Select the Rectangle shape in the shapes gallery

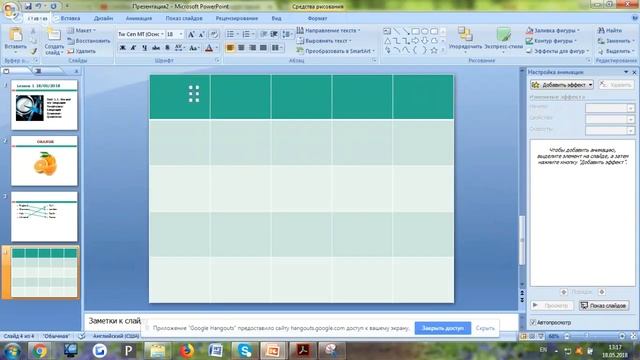(415, 31)
